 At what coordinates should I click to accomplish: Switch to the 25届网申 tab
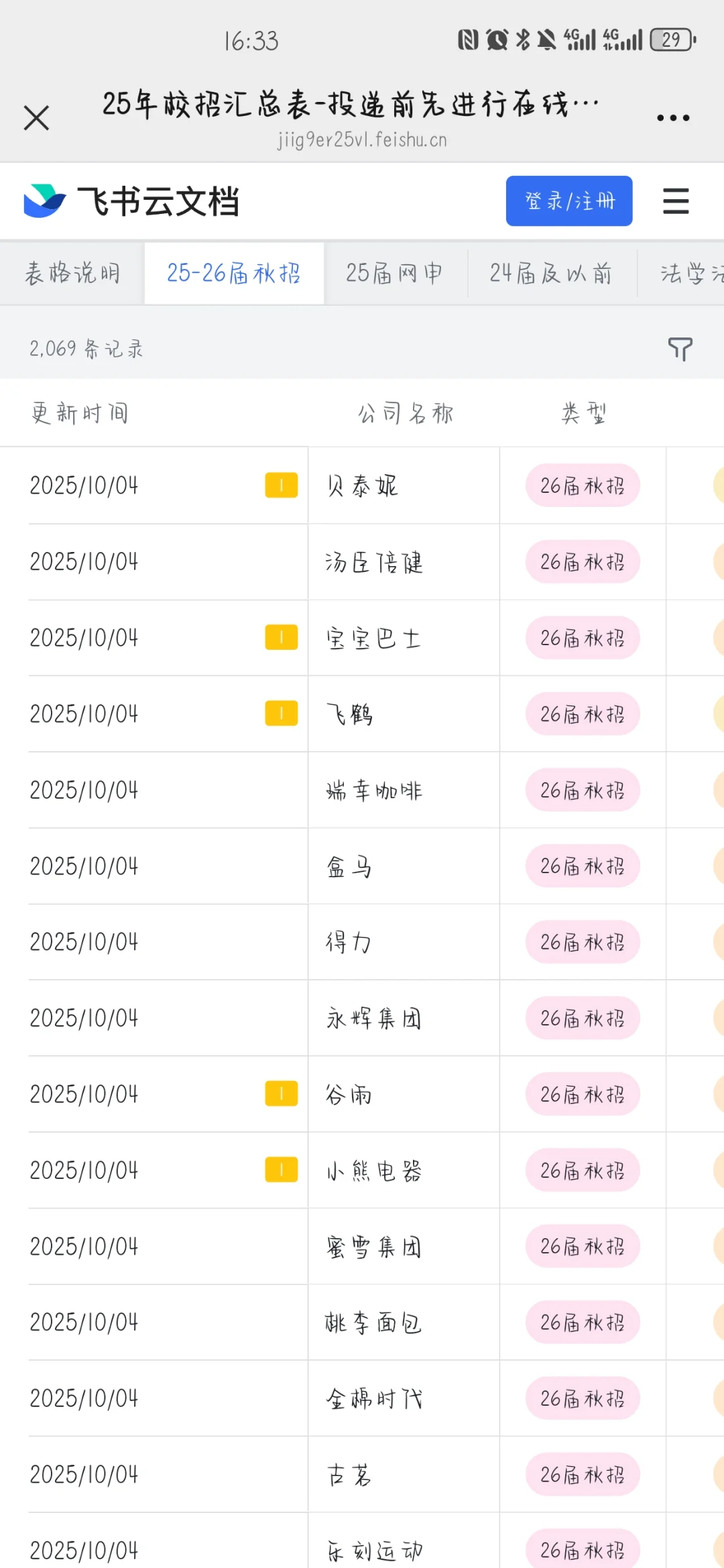point(395,274)
